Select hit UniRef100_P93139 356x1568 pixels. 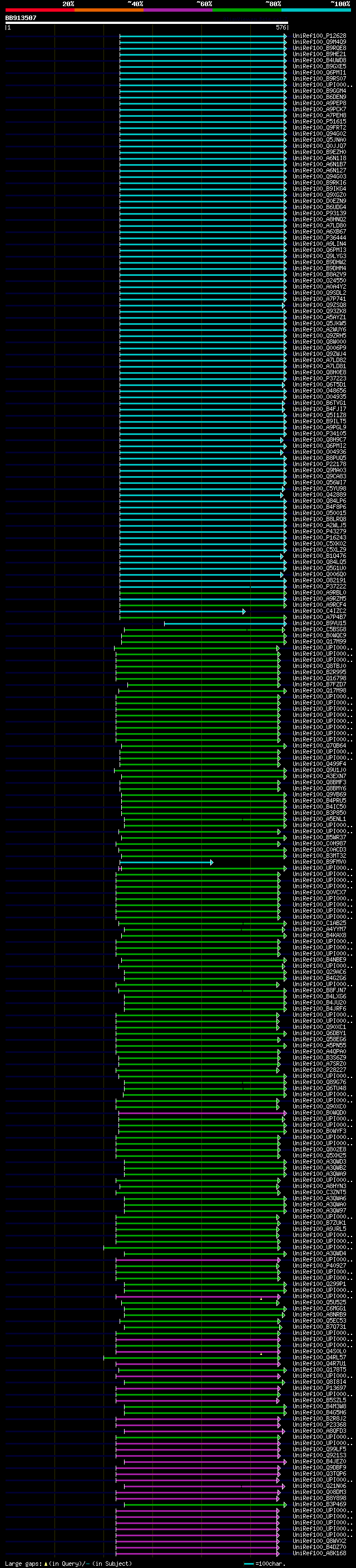tap(319, 214)
